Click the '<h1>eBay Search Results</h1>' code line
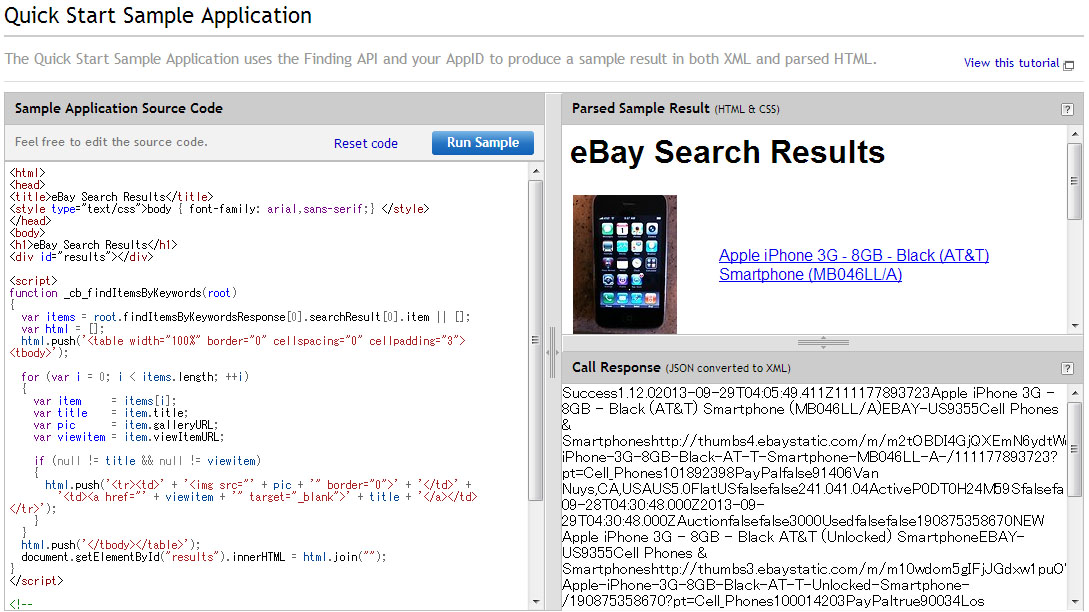The height and width of the screenshot is (612, 1089). pos(93,245)
